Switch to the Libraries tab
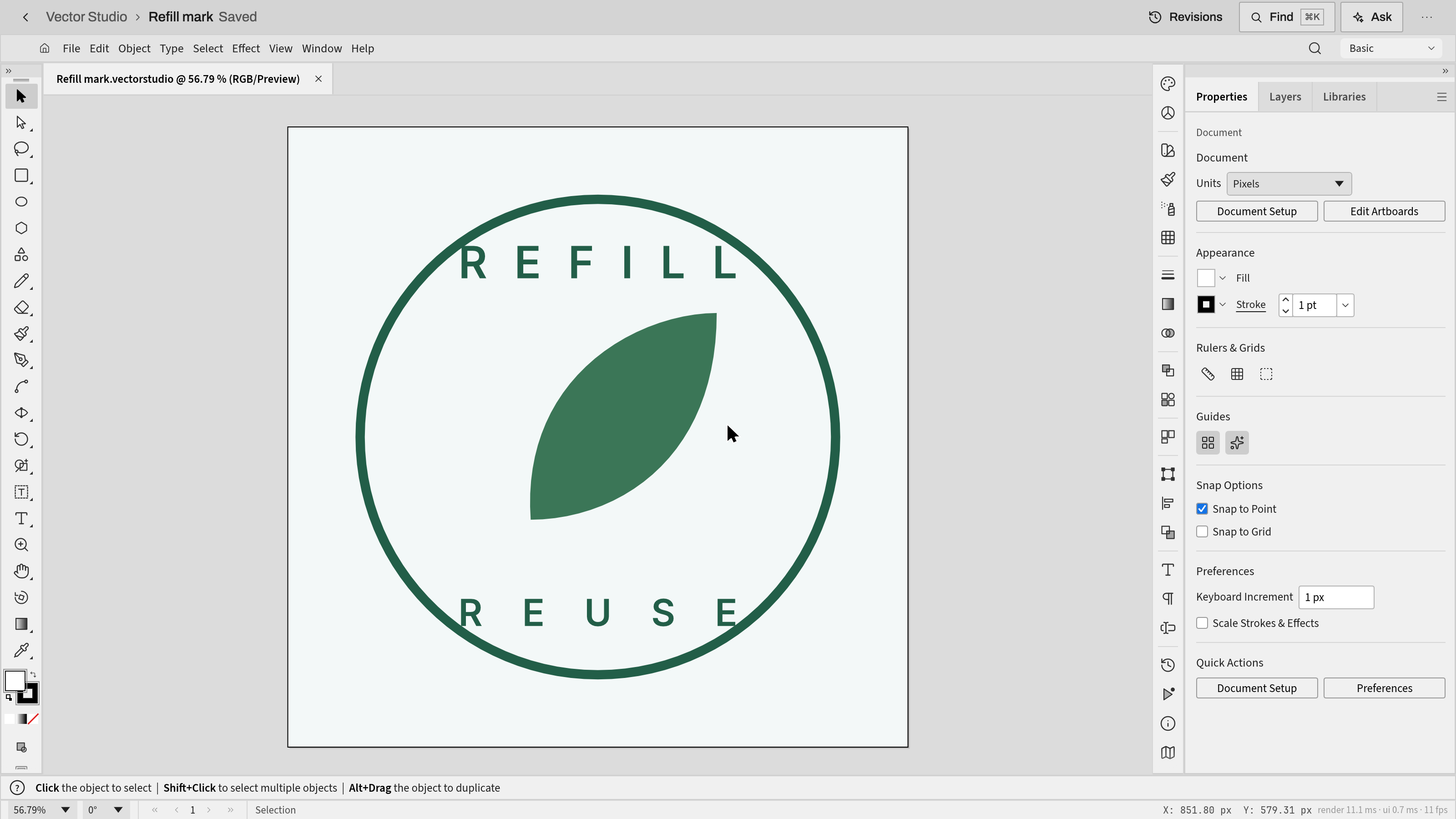1456x819 pixels. click(x=1344, y=96)
